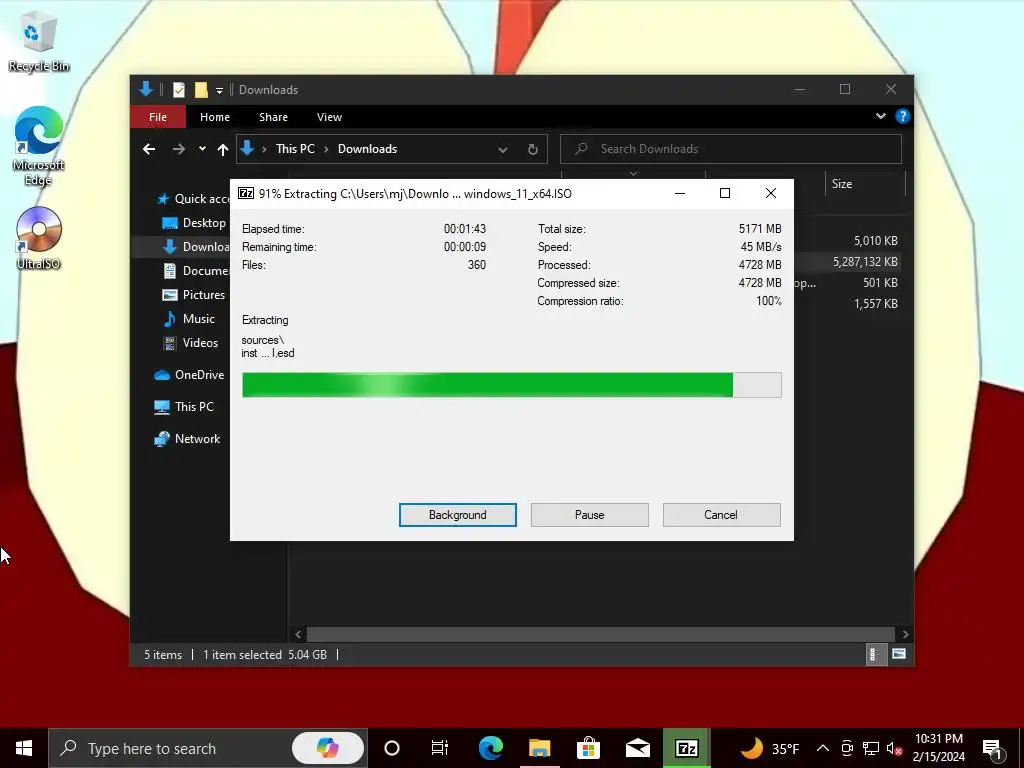This screenshot has width=1024, height=768.
Task: Select the 501 KB file row
Action: click(x=880, y=283)
